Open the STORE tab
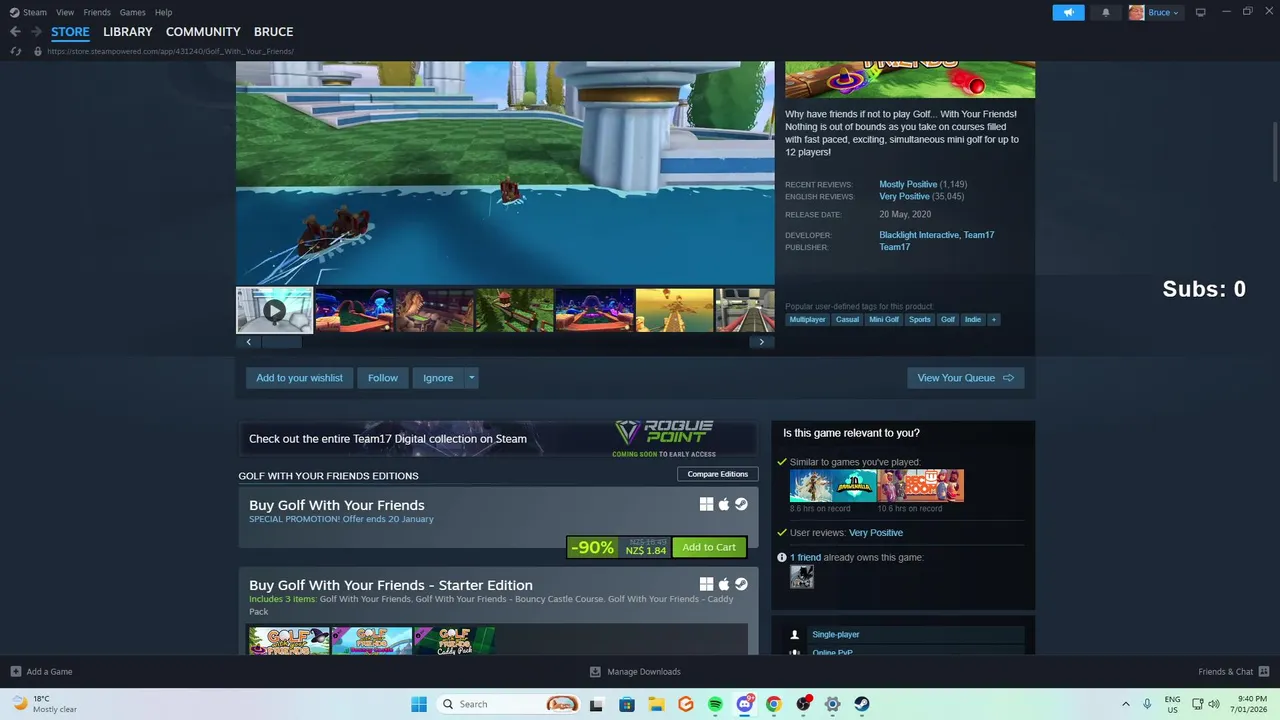The image size is (1280, 720). (x=70, y=32)
